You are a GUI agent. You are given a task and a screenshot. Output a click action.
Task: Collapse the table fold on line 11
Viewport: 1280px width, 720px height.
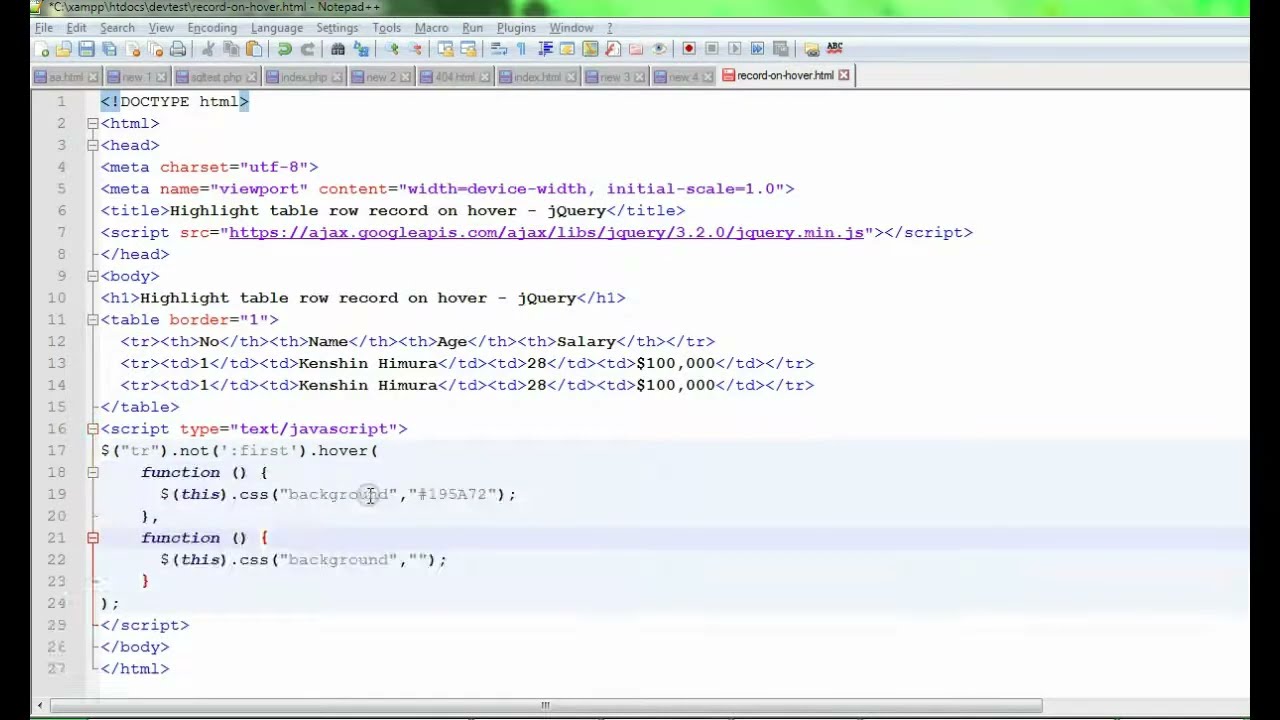pyautogui.click(x=92, y=320)
